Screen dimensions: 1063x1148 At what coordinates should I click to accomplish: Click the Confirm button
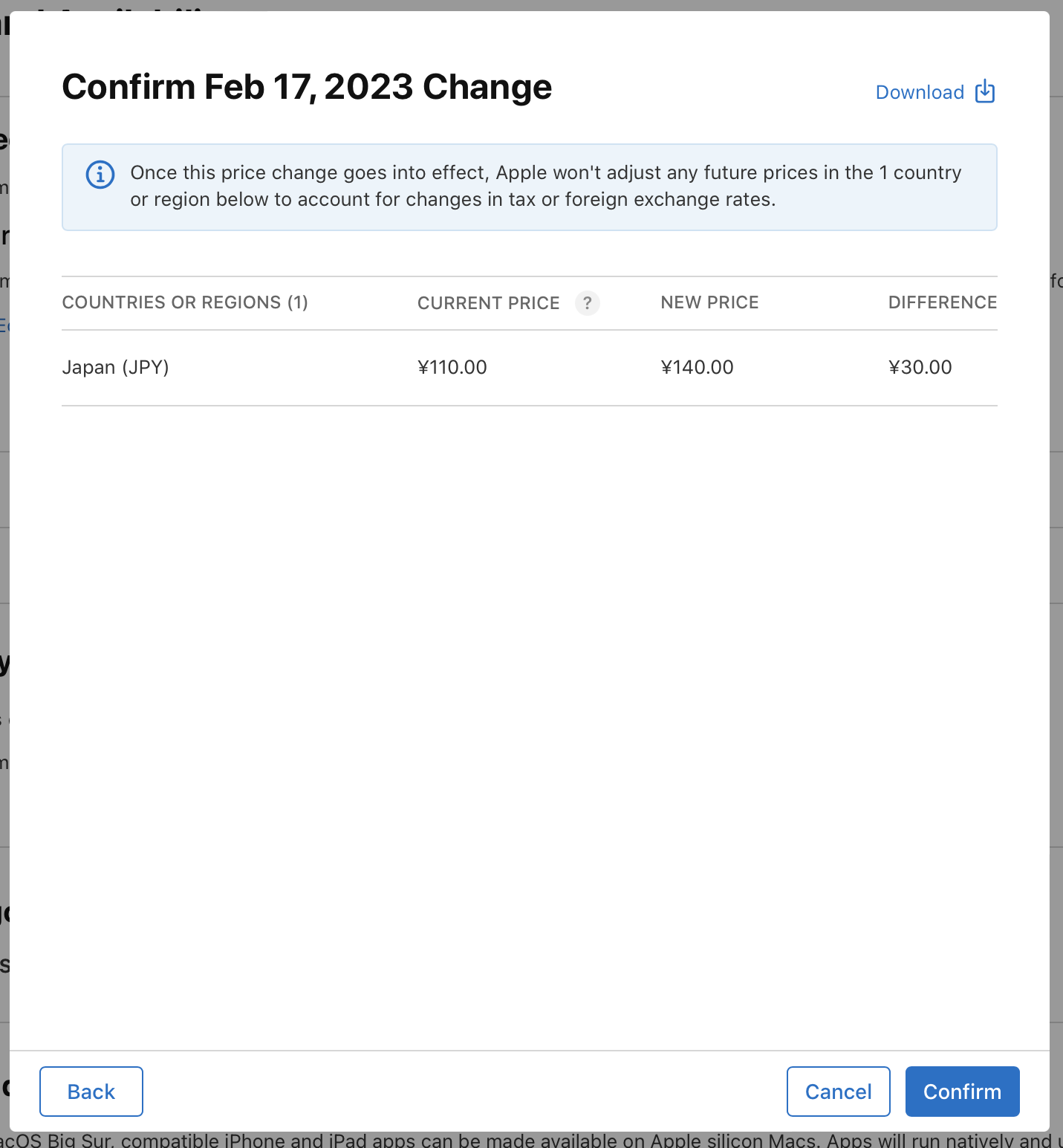[962, 1091]
